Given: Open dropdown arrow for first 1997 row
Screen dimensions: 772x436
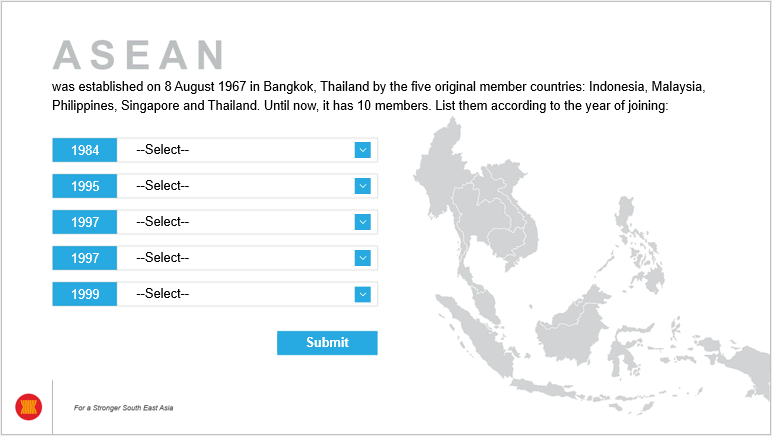Looking at the screenshot, I should click(362, 222).
